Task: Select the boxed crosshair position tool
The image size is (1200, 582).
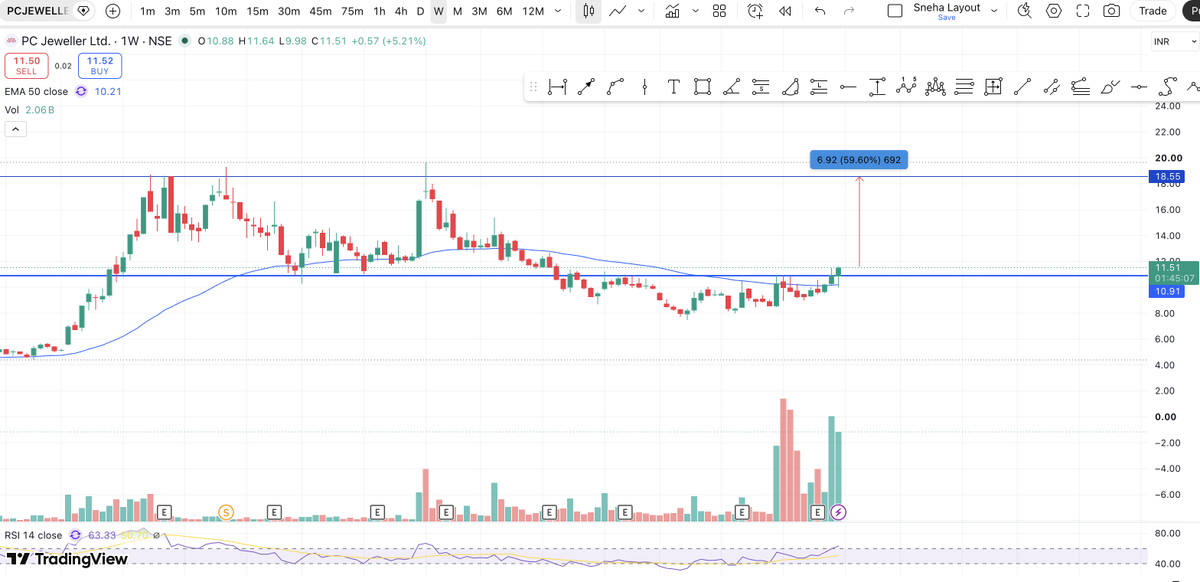Action: coord(993,87)
